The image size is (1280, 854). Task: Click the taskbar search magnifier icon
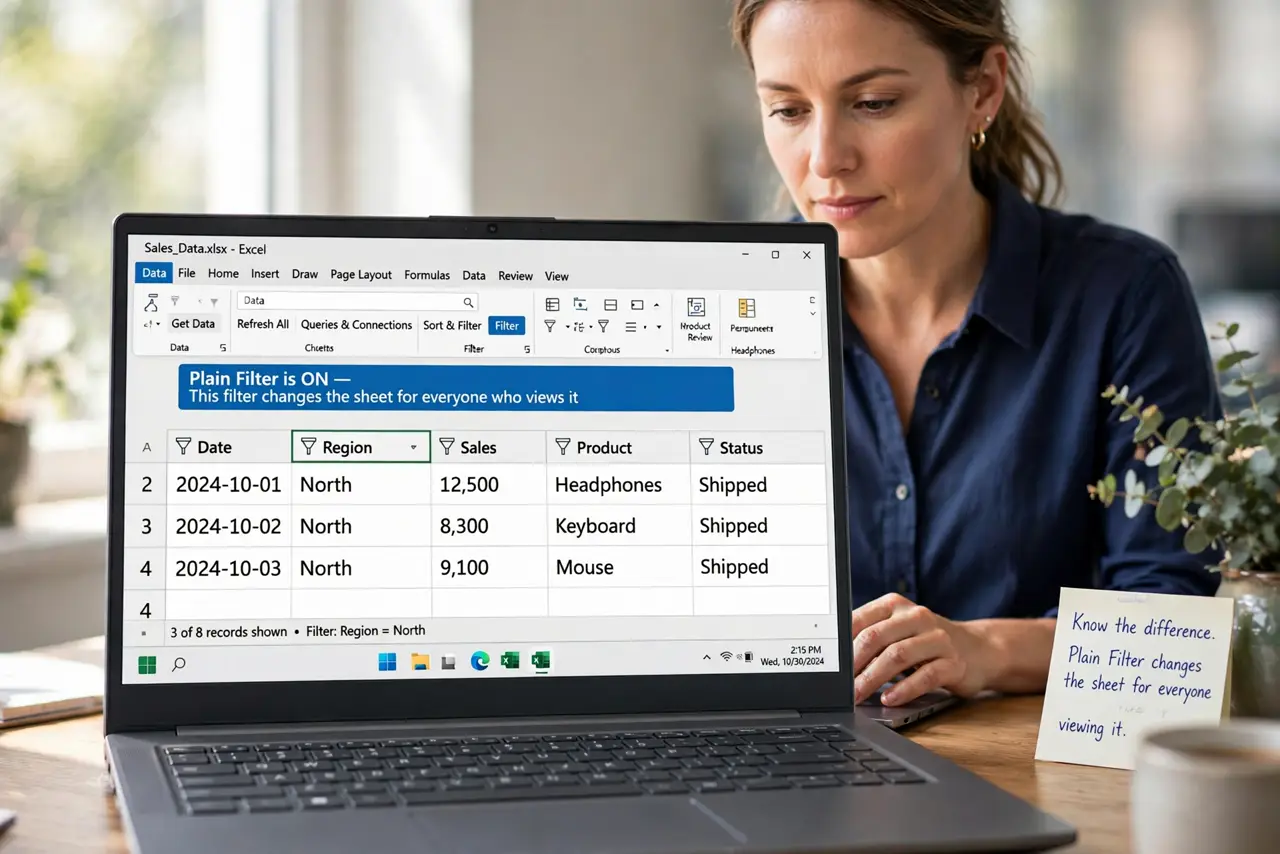(x=179, y=664)
